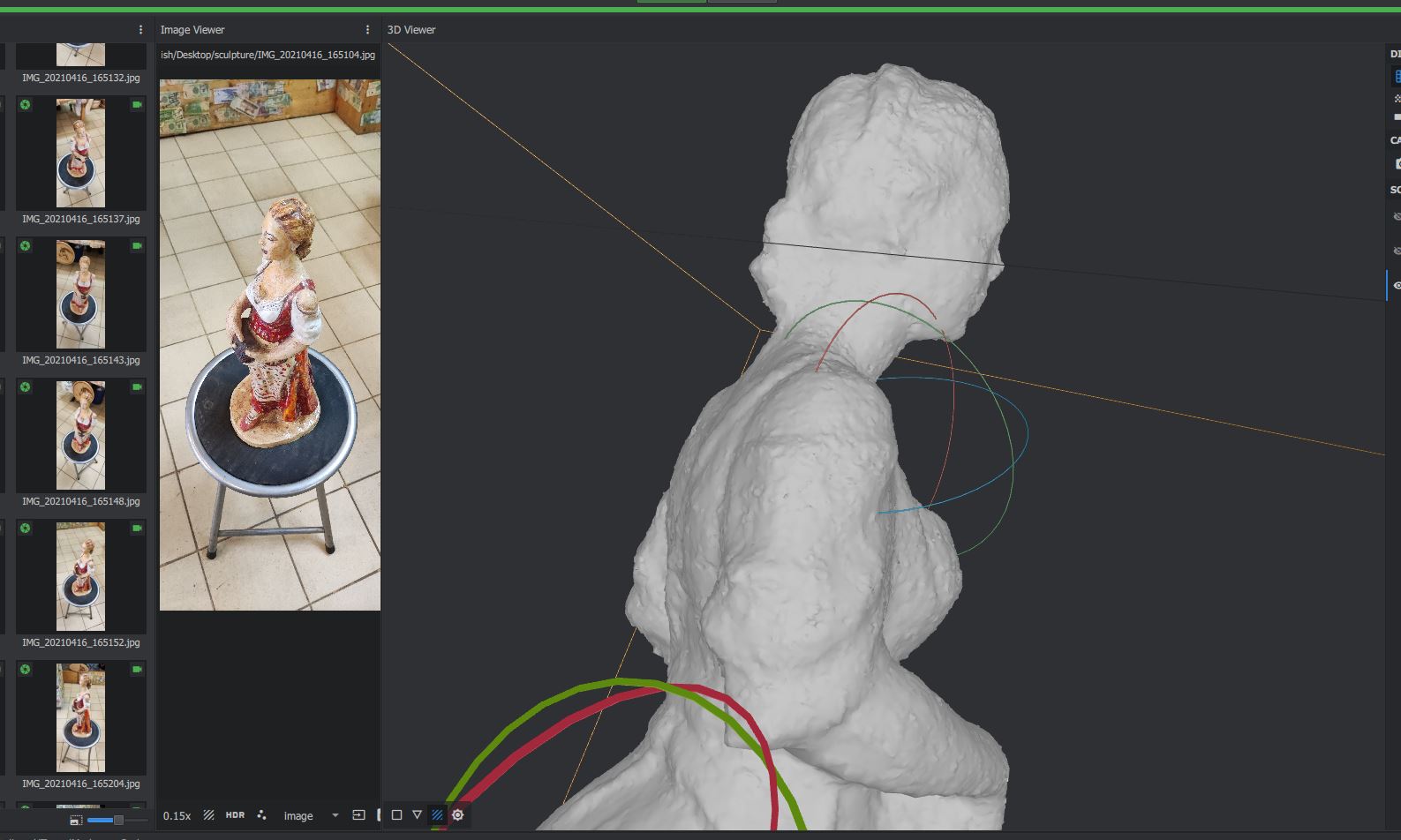This screenshot has height=840, width=1401.
Task: Click the sculpture photo shown in Image Viewer
Action: click(x=270, y=345)
